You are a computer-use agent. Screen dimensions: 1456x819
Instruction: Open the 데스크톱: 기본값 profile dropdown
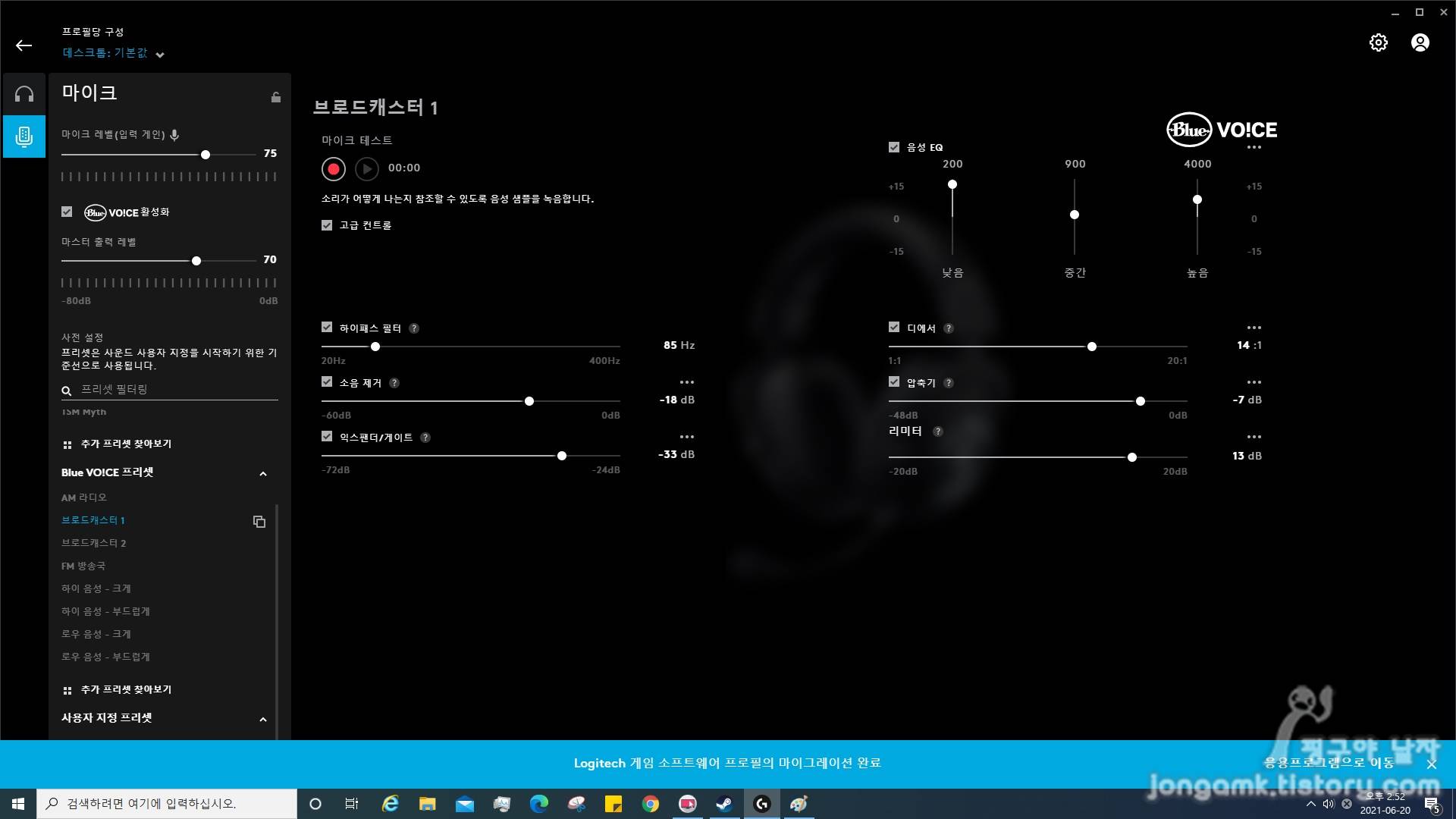tap(159, 55)
